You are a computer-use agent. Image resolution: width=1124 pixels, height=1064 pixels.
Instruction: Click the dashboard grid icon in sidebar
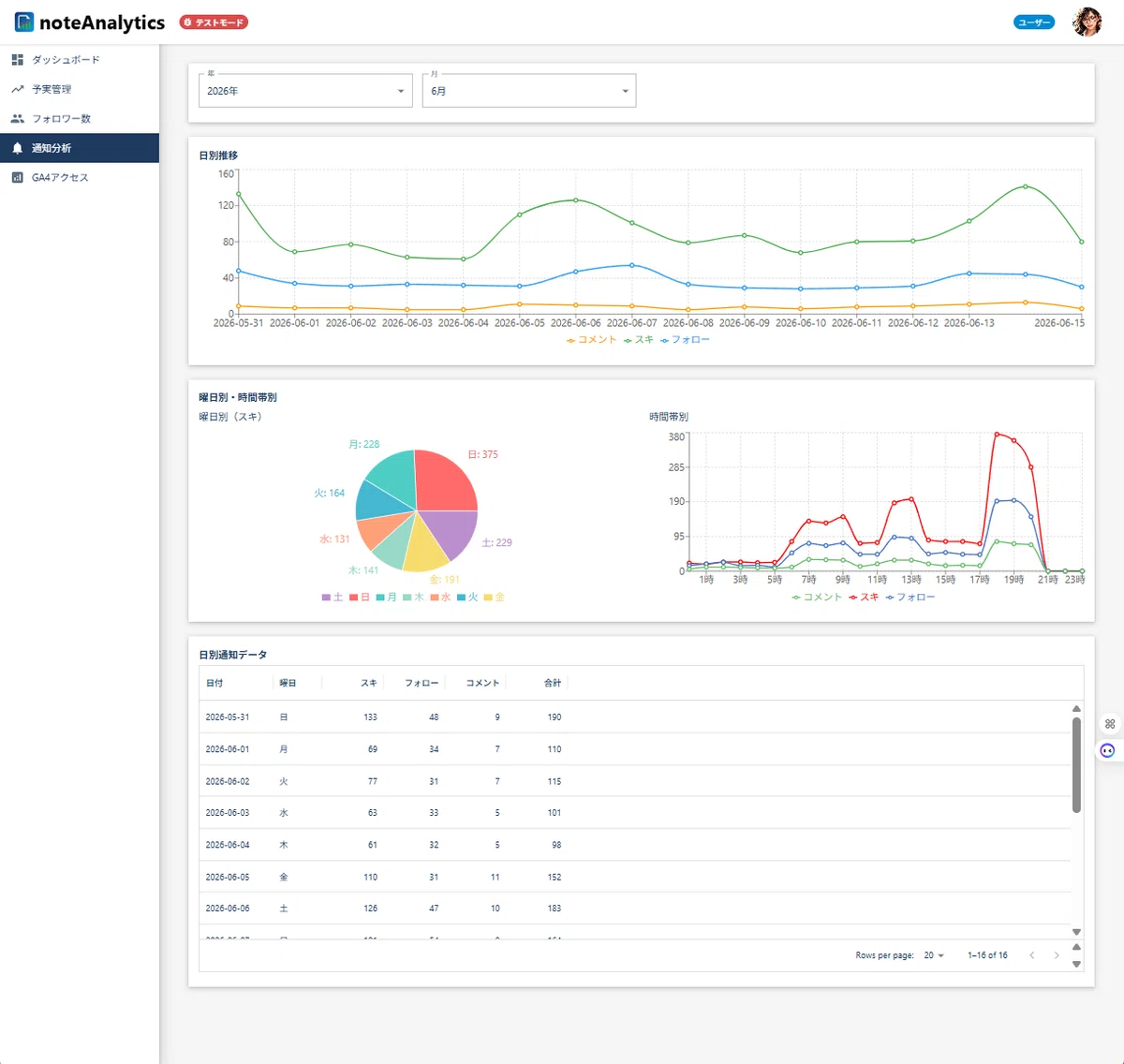[17, 60]
